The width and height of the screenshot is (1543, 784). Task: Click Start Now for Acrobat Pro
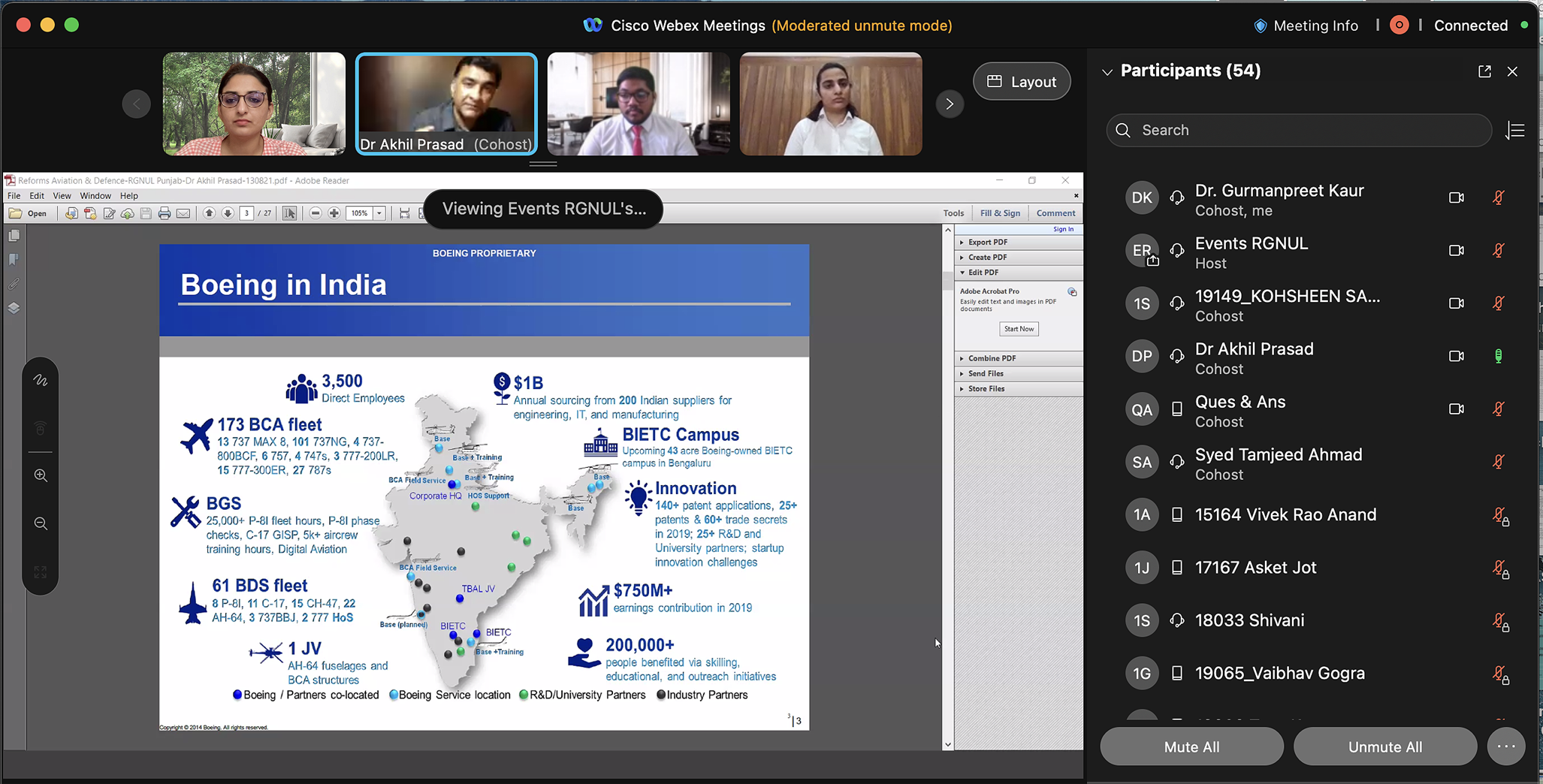(1019, 329)
